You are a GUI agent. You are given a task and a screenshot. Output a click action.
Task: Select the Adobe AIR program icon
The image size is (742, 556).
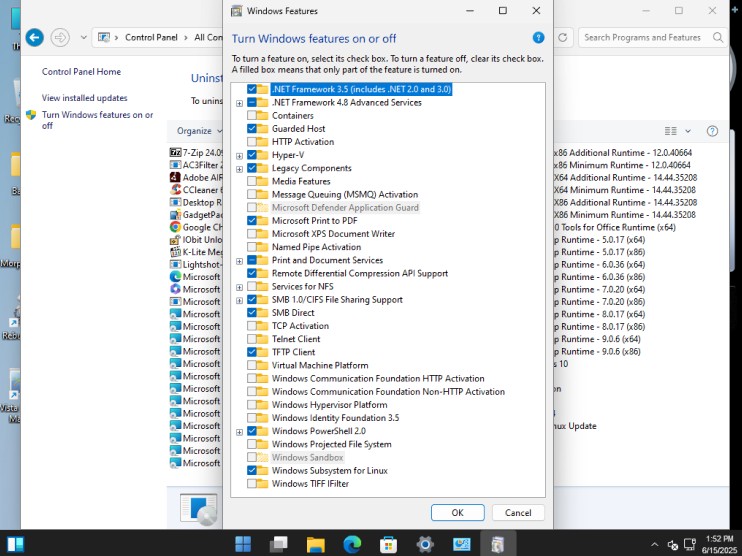coord(175,177)
